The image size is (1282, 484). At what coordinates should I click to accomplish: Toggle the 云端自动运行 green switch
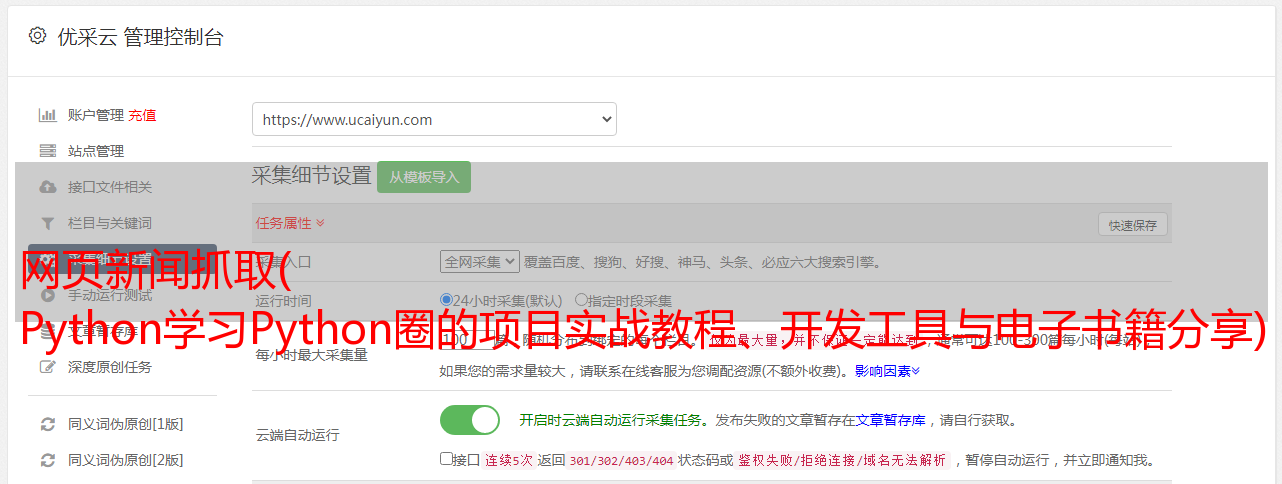tap(470, 420)
